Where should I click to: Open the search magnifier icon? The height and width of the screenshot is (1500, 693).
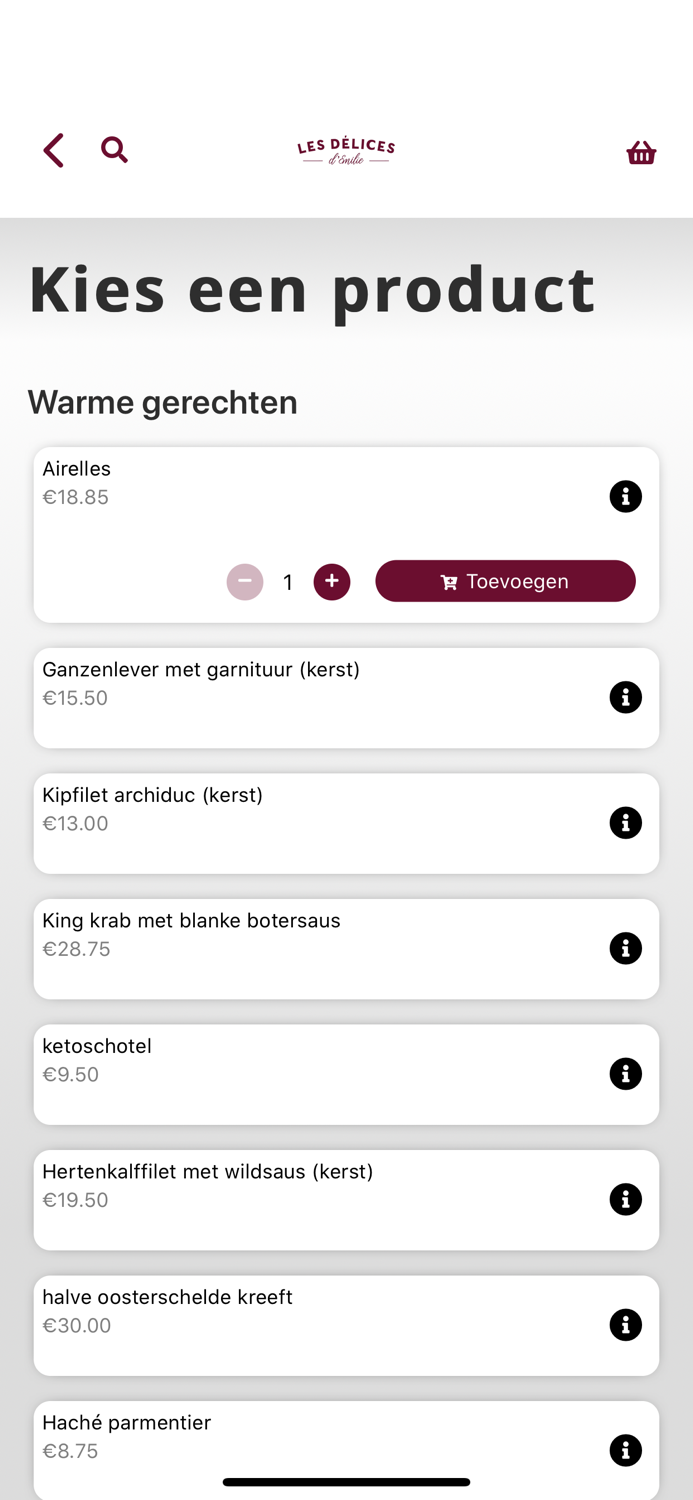[x=114, y=150]
